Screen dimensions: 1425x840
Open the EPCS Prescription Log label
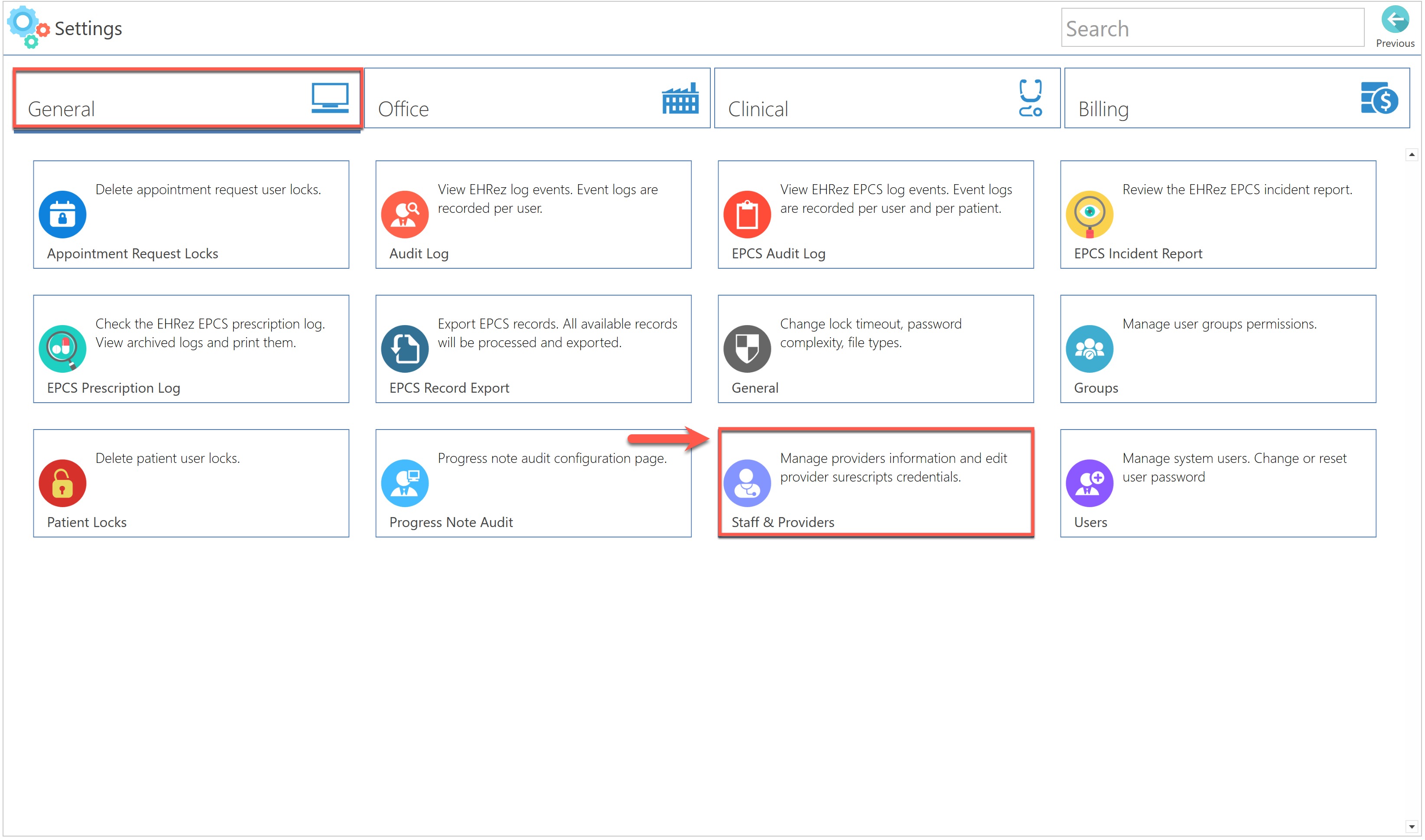(113, 388)
